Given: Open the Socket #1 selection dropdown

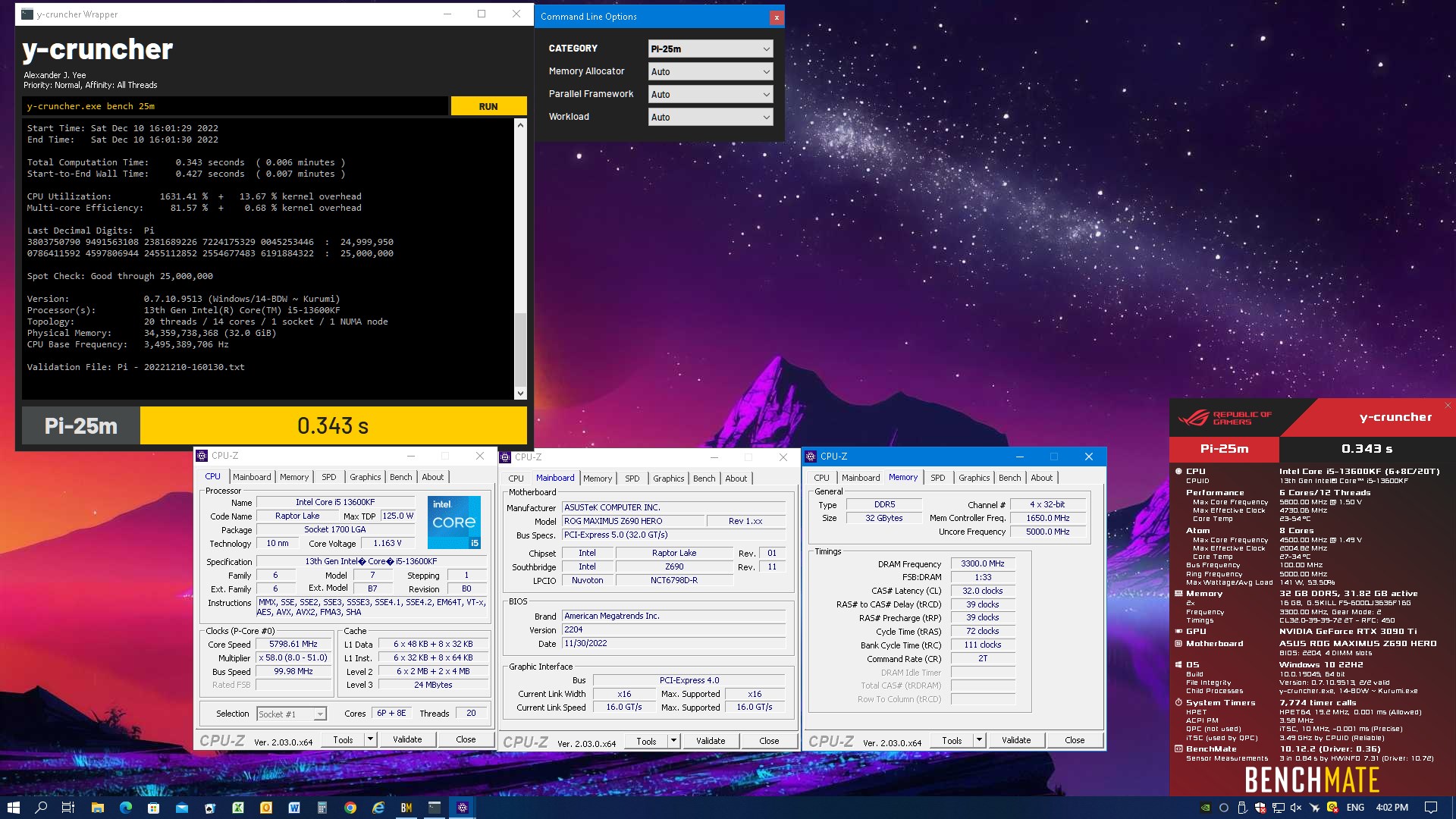Looking at the screenshot, I should (291, 714).
